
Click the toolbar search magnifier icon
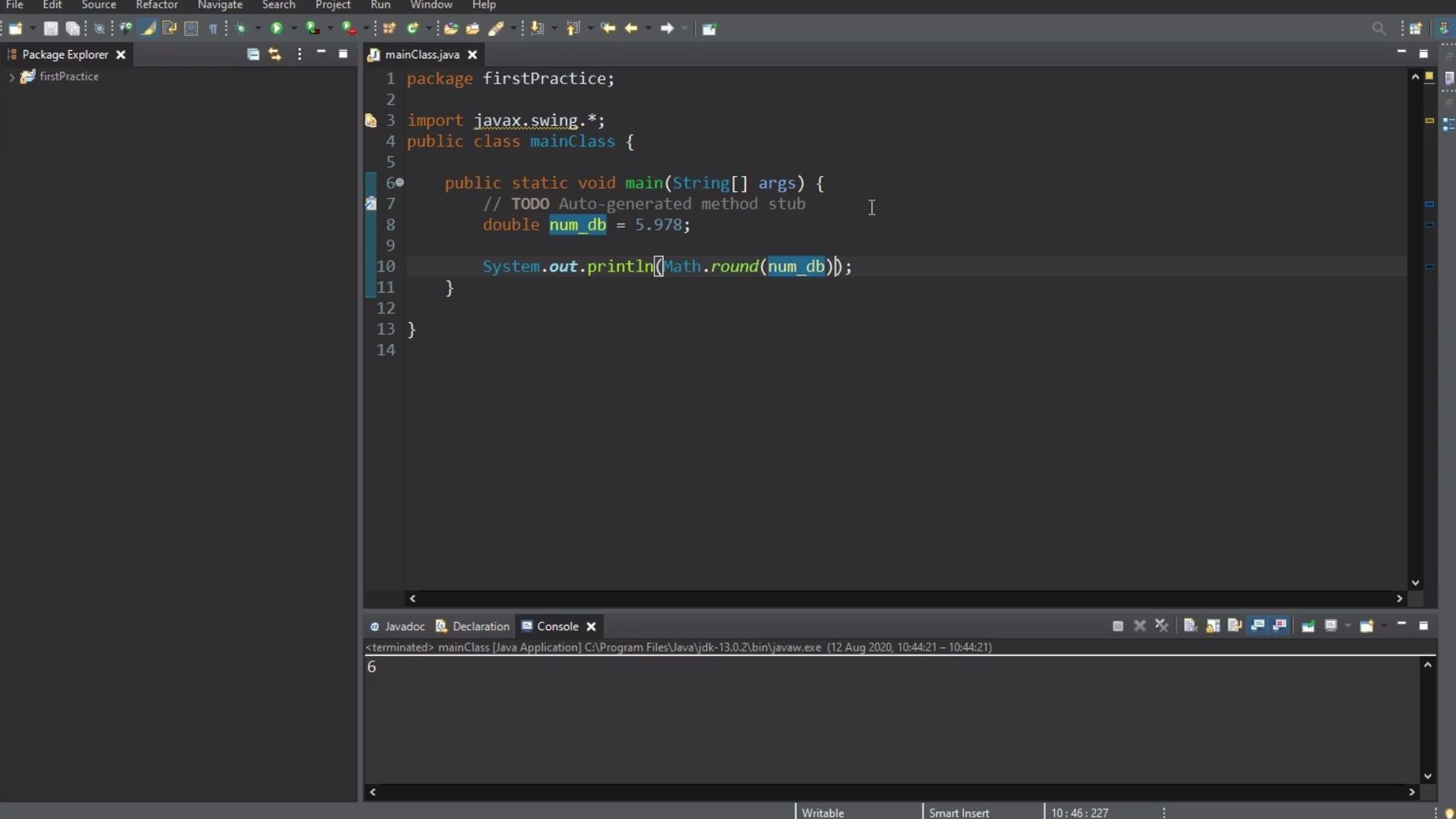pos(1379,29)
